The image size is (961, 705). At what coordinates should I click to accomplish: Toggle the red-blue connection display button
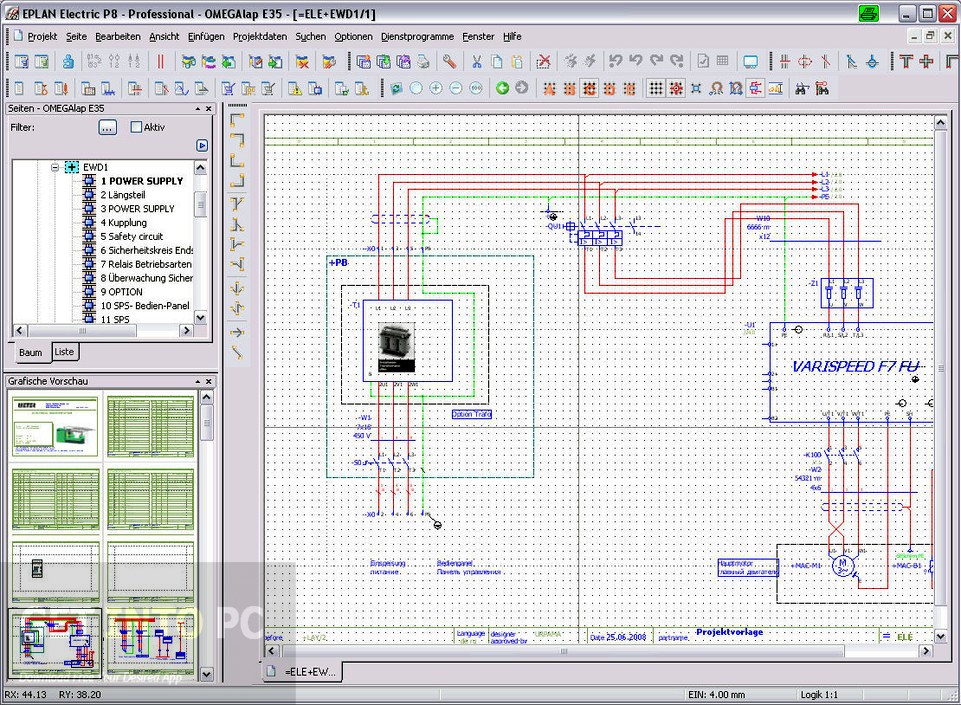pyautogui.click(x=756, y=88)
